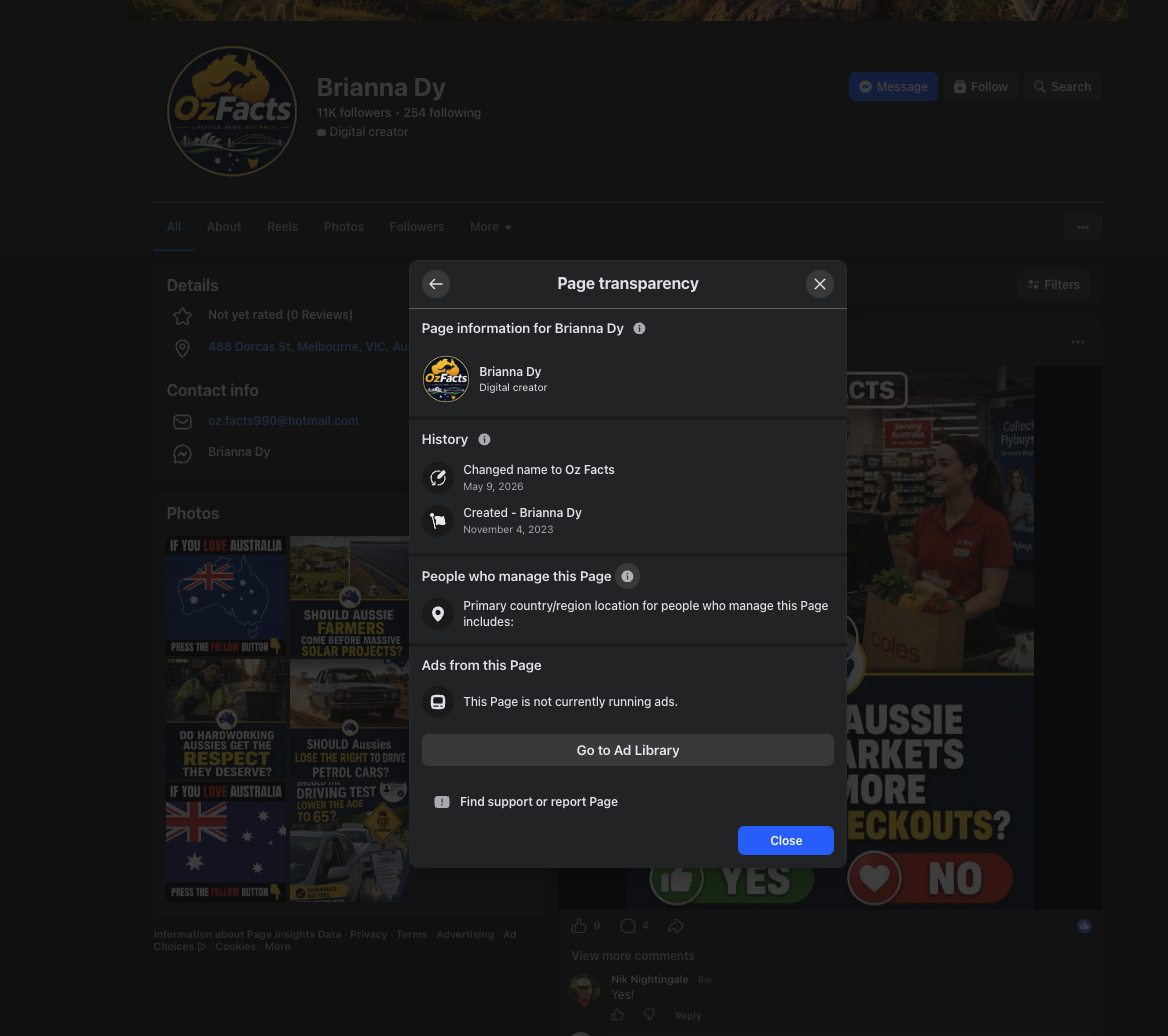The width and height of the screenshot is (1168, 1036).
Task: Message the Brianna Dy page
Action: coord(893,86)
